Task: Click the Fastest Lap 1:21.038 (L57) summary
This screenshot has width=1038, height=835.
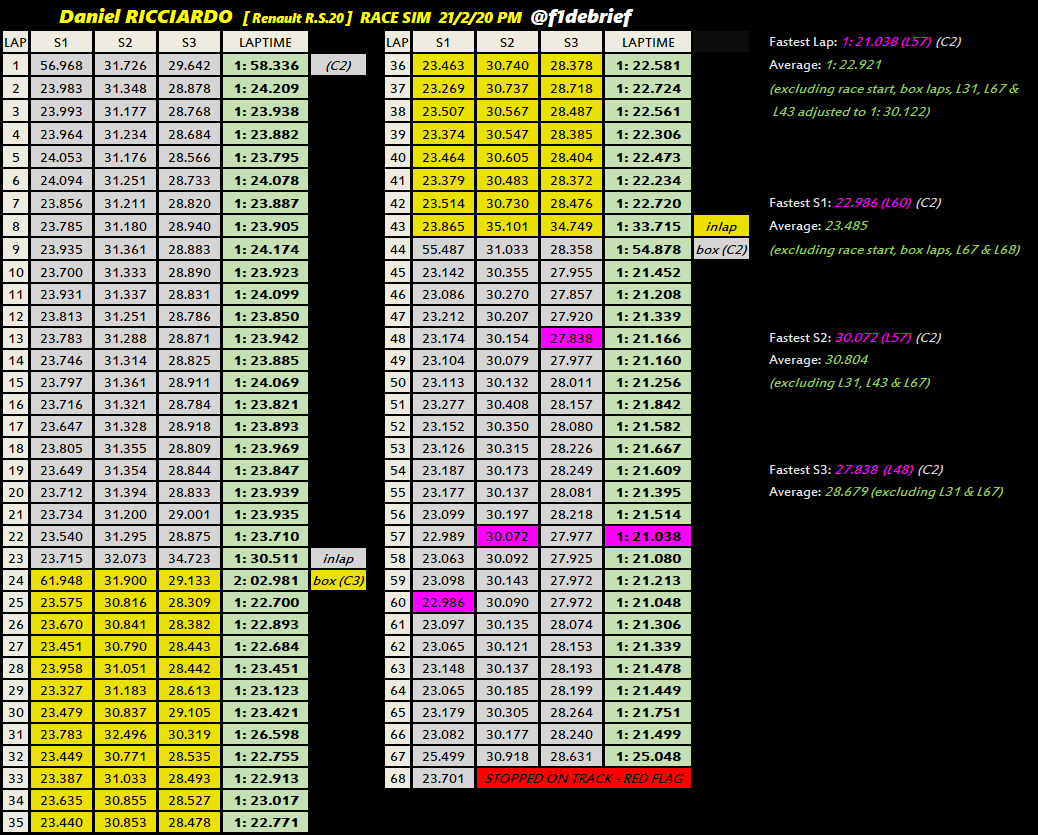Action: tap(865, 42)
